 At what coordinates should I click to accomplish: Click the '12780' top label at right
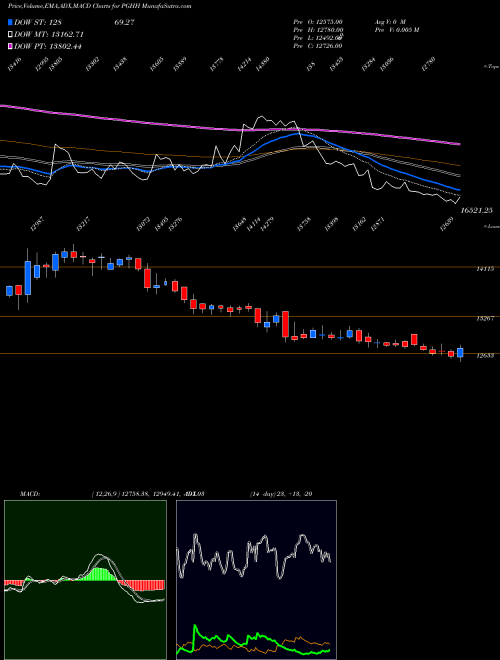point(430,64)
